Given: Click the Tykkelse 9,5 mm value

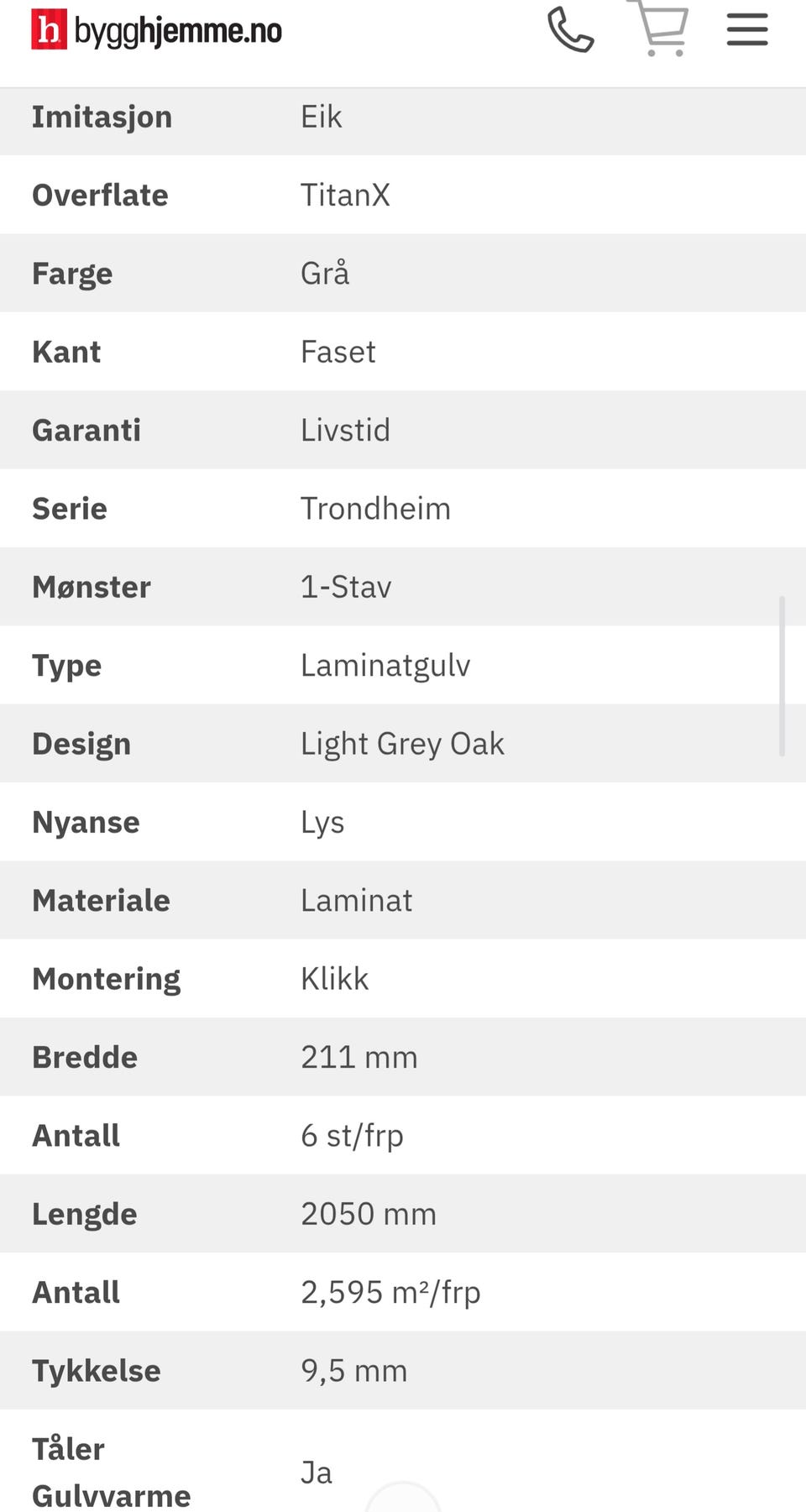Looking at the screenshot, I should (x=353, y=1371).
